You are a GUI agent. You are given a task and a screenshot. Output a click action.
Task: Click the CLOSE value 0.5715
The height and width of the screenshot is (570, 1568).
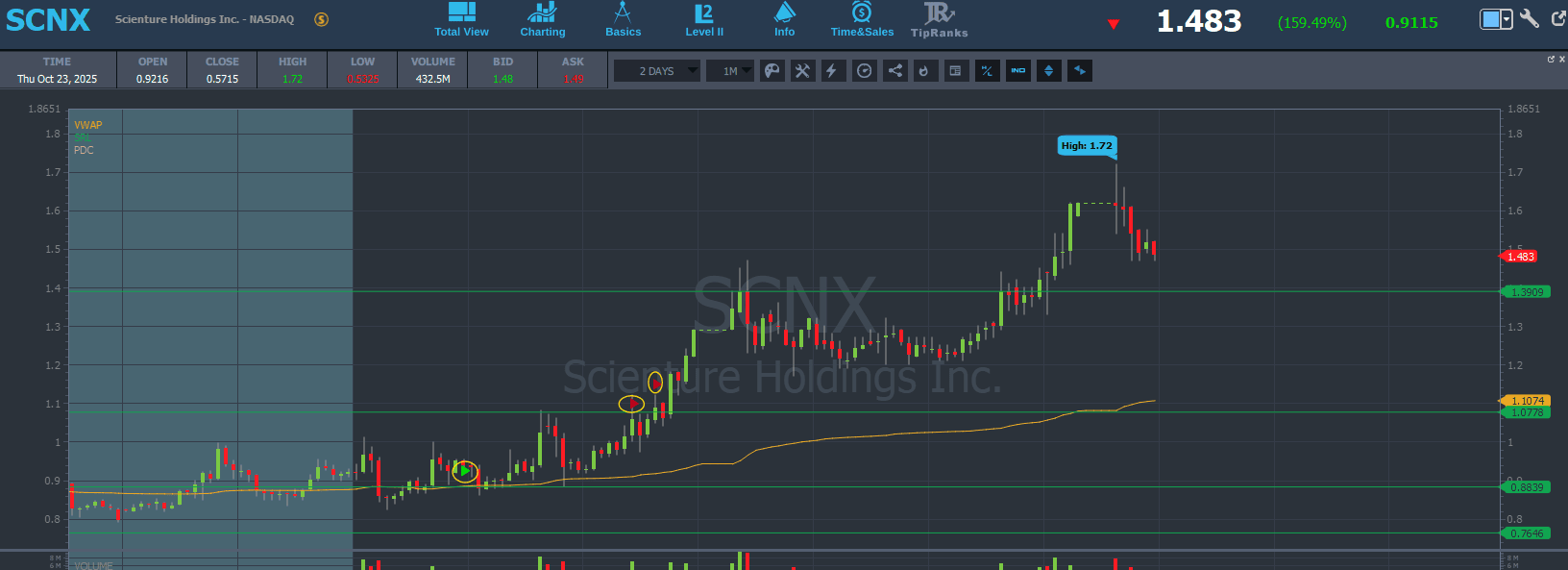click(222, 79)
